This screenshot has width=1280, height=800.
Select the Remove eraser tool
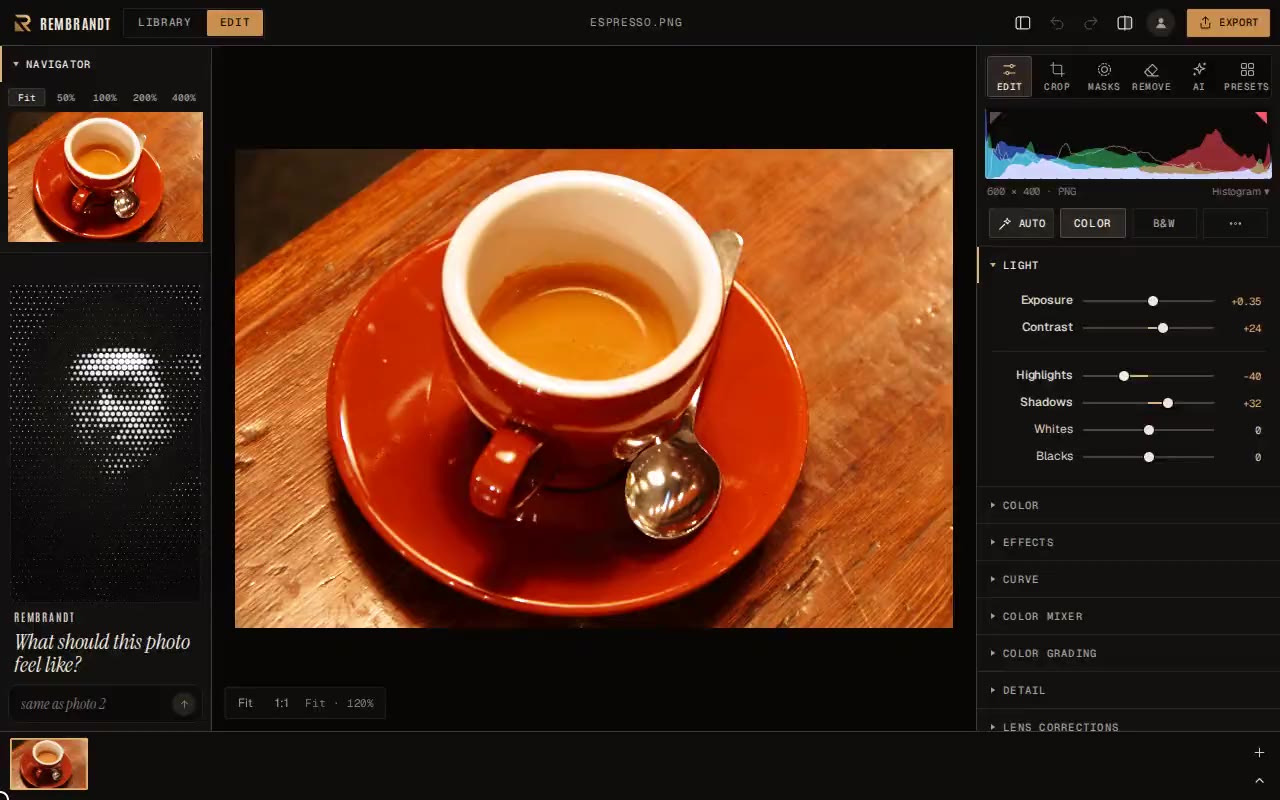tap(1151, 76)
